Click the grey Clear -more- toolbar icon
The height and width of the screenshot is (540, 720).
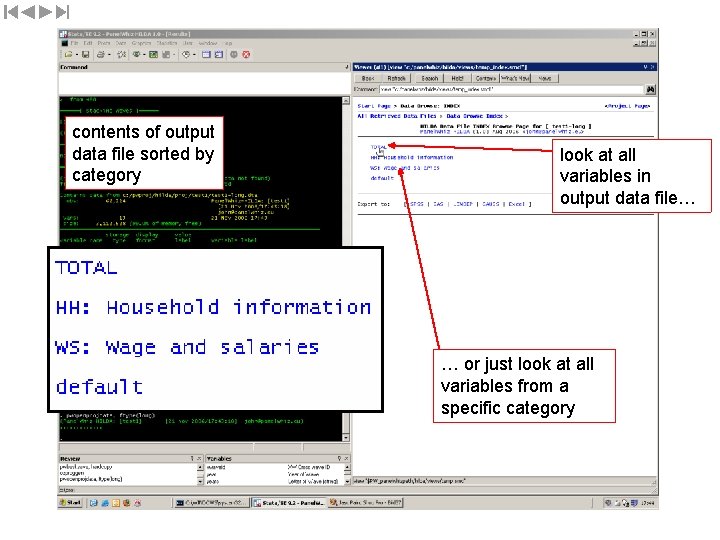pos(234,55)
